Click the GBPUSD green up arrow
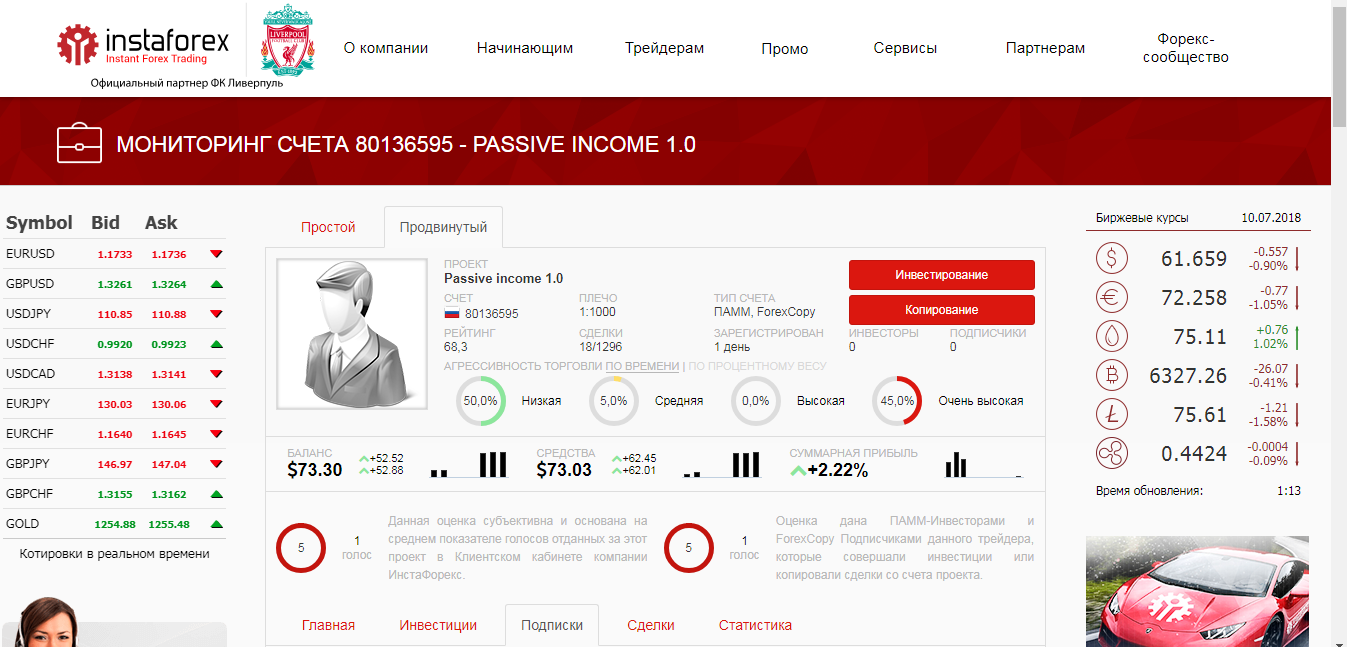Screen dimensions: 1347x647 216,284
